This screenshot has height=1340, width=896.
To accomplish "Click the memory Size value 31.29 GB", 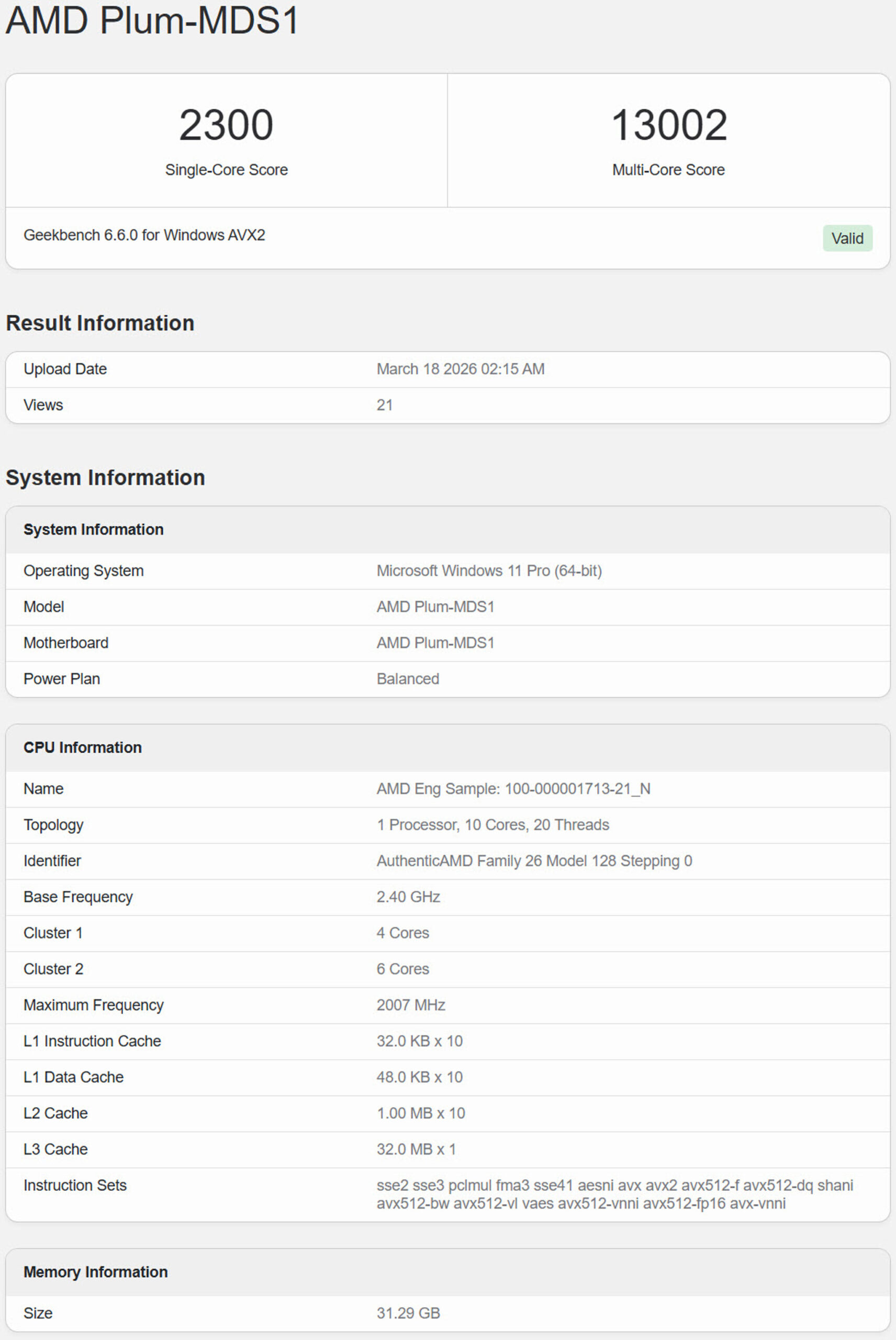I will coord(407,1313).
